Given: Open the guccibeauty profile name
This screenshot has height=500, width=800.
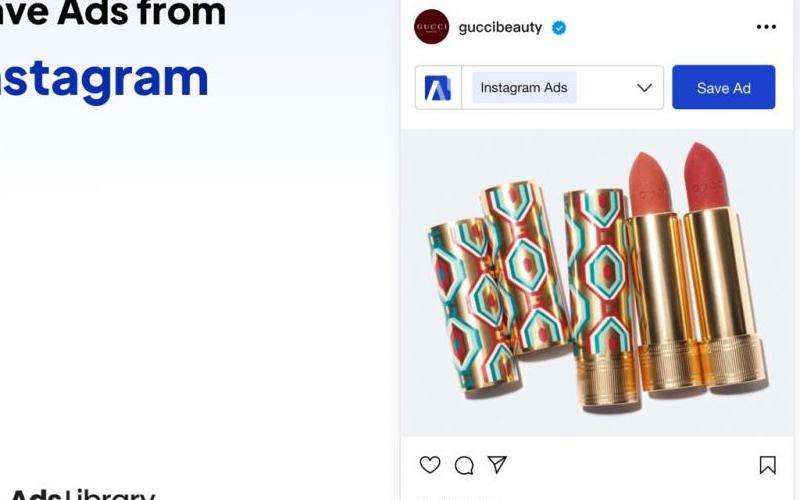Looking at the screenshot, I should [500, 27].
